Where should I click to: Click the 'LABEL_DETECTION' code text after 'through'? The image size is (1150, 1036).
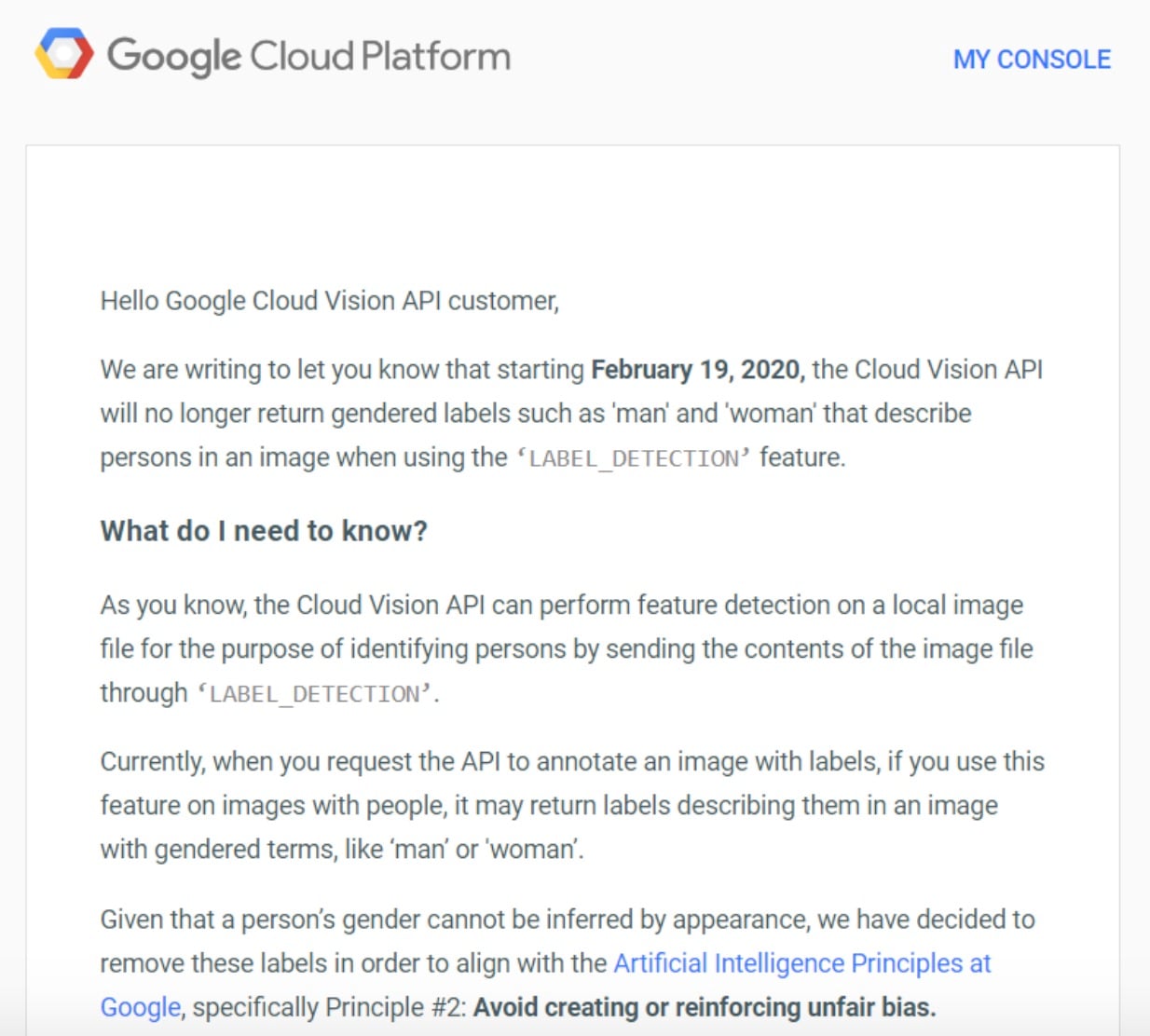pos(315,694)
